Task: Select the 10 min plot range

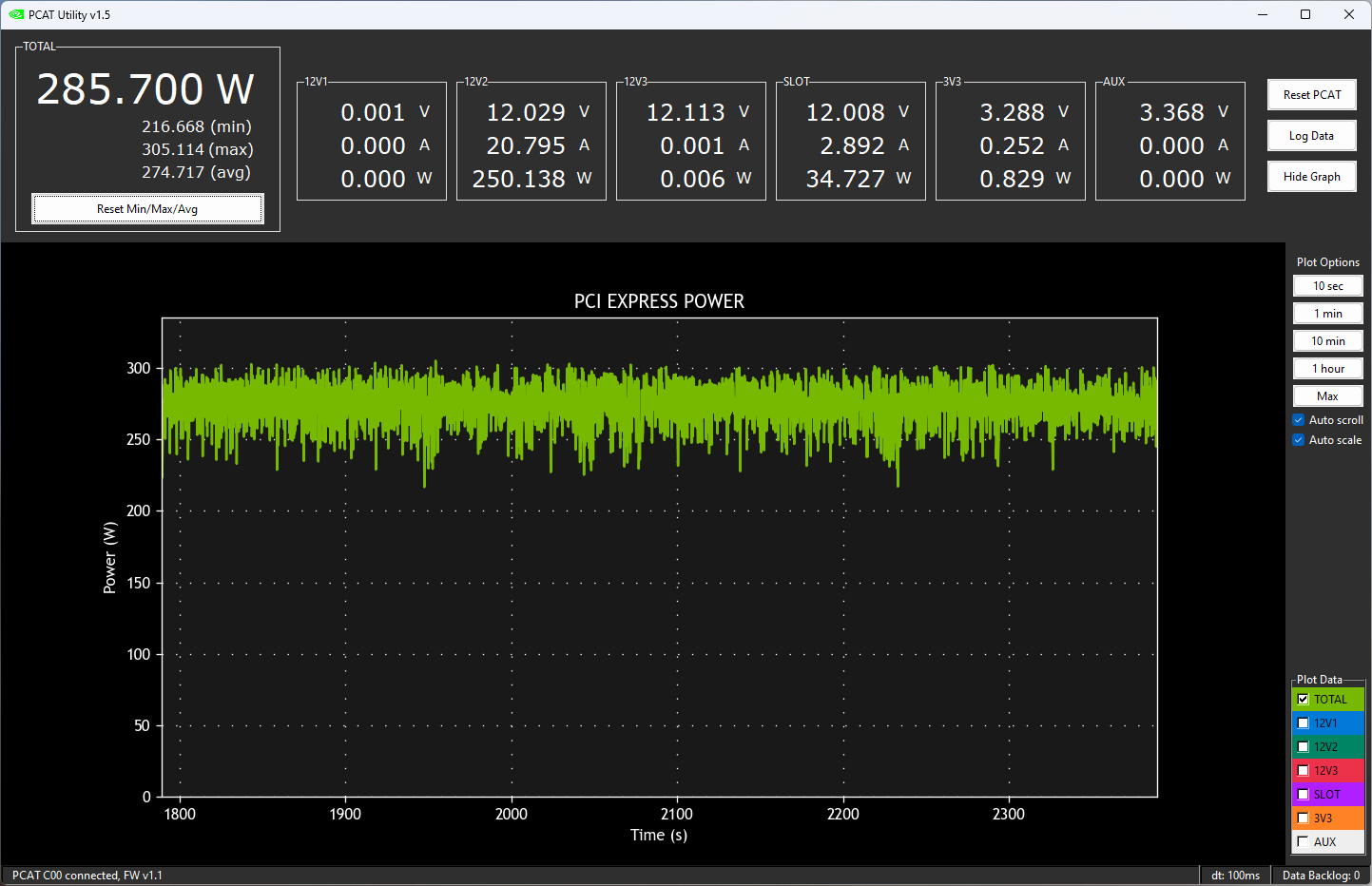Action: (x=1327, y=340)
